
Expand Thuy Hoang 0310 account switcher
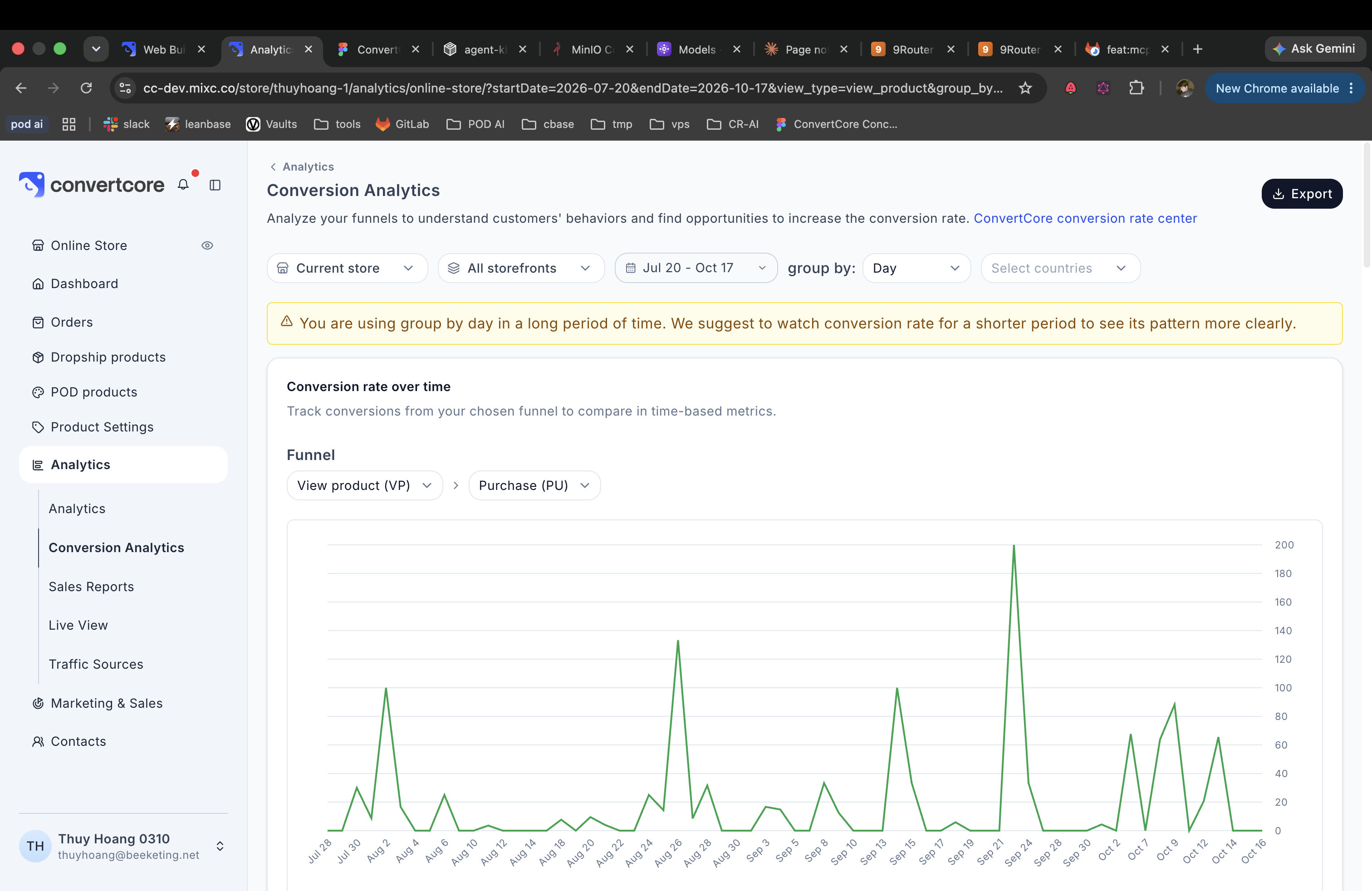pos(220,846)
